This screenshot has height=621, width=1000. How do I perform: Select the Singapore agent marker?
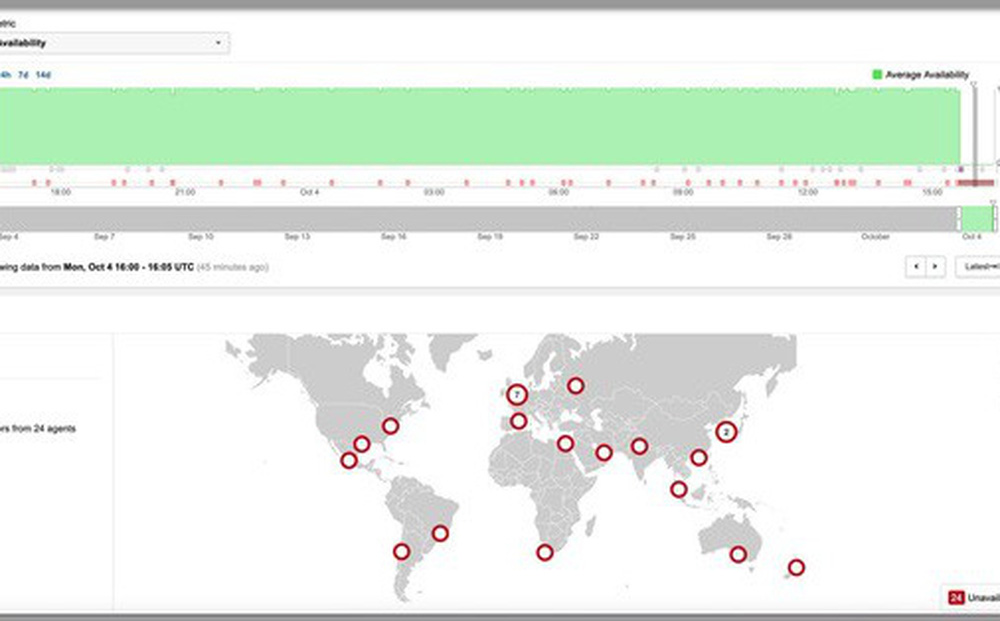coord(679,489)
